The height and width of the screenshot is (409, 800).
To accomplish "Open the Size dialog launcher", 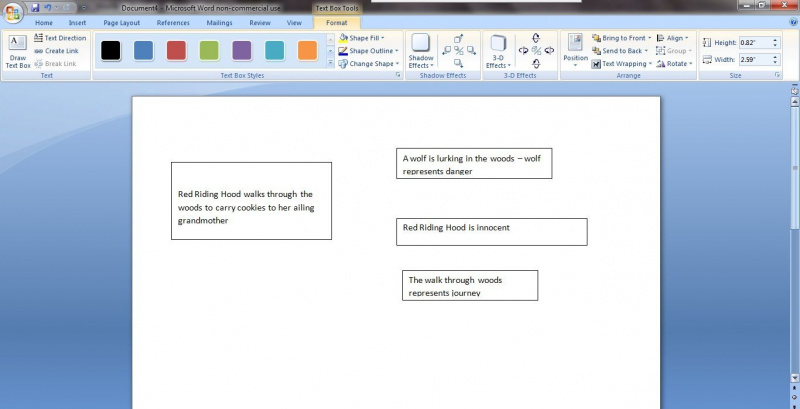I will [x=778, y=75].
